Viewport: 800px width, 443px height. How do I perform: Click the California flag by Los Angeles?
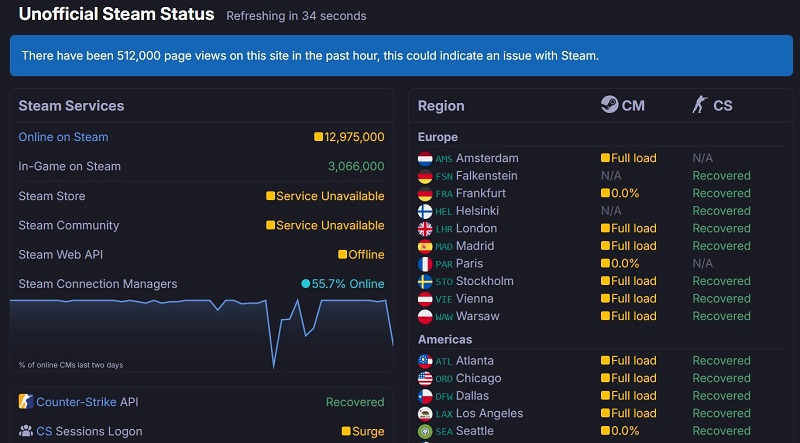[425, 414]
